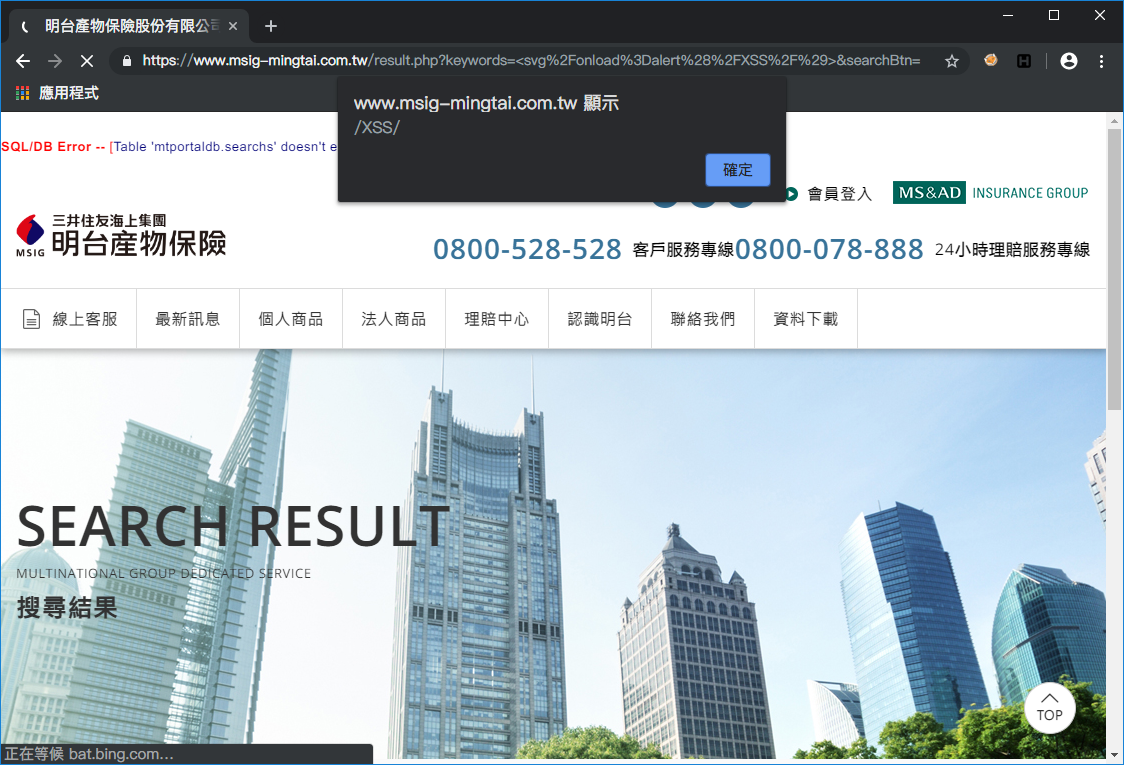Maximize the Chrome window
1124x765 pixels.
[x=1054, y=15]
